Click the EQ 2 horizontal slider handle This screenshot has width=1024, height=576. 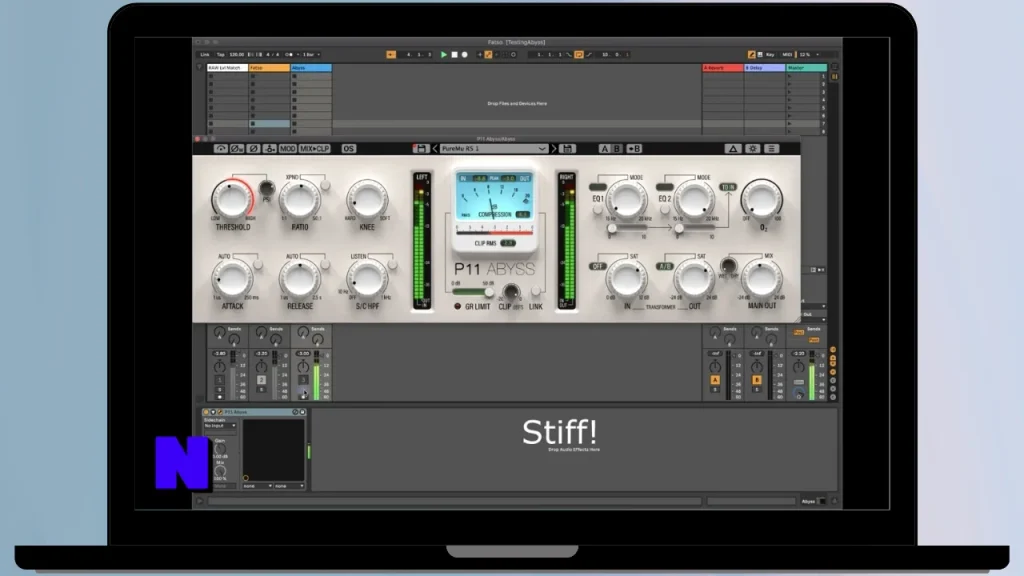679,229
